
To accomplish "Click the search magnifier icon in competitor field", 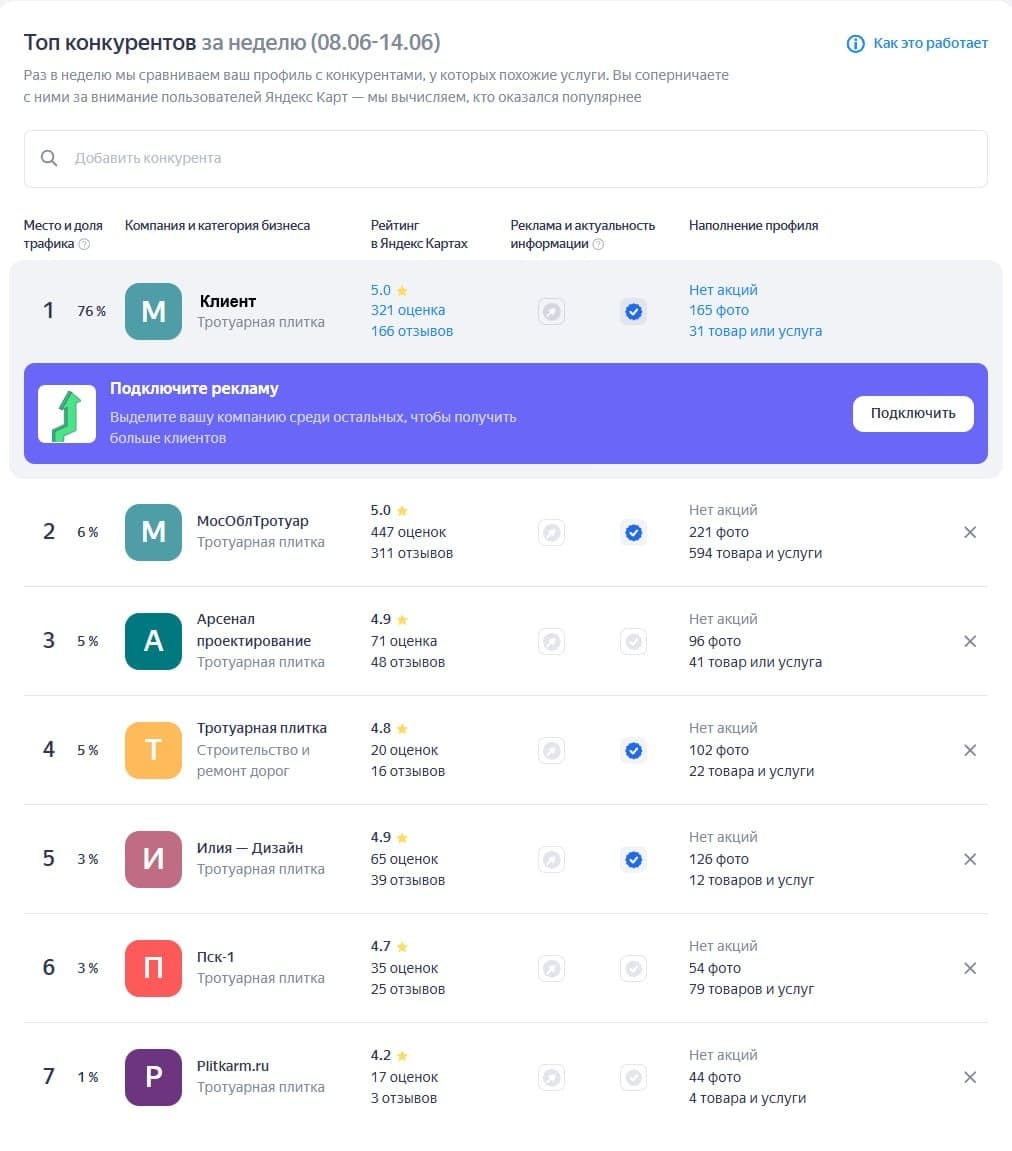I will pos(49,159).
